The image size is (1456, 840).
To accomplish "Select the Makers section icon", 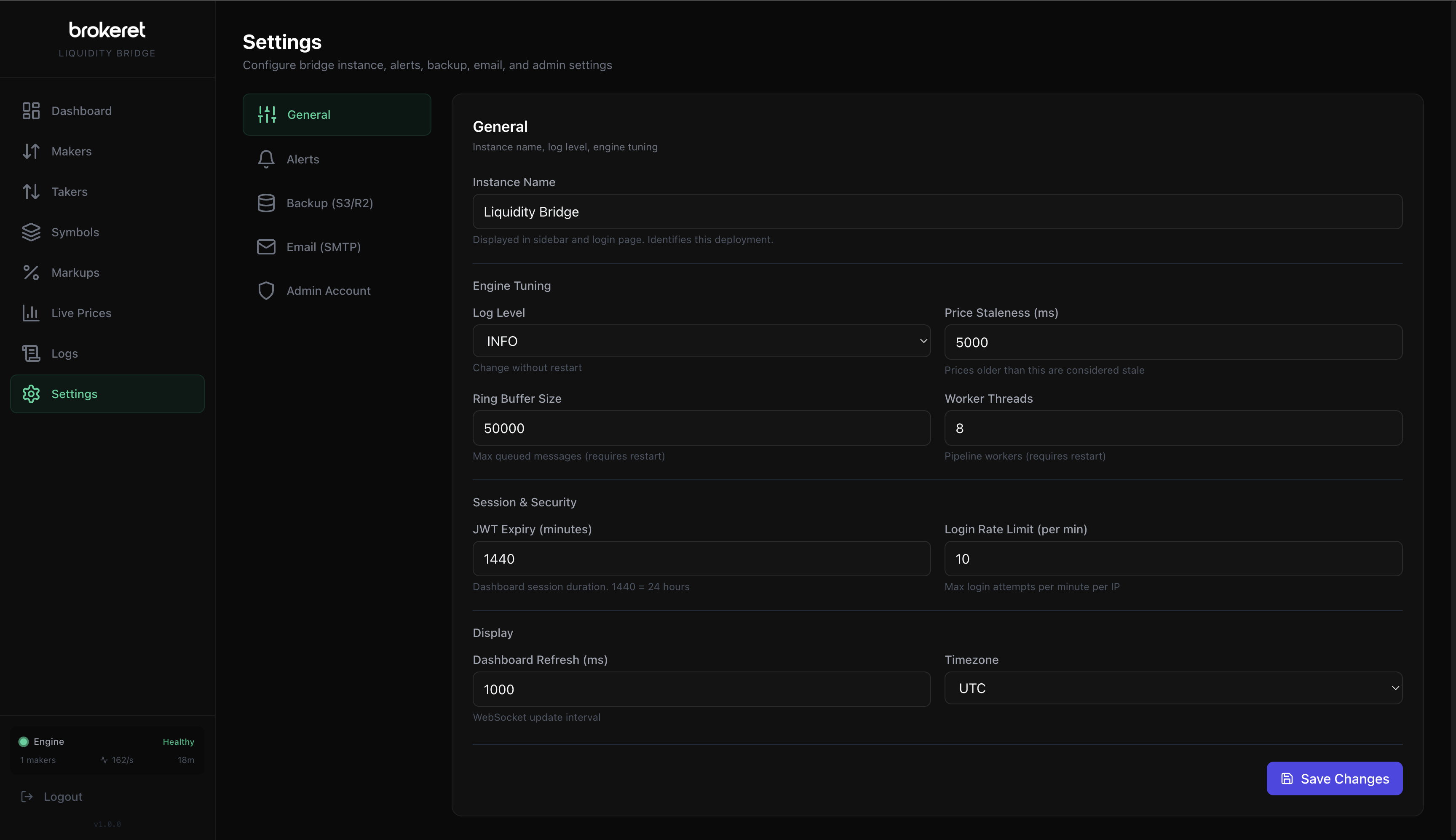I will coord(32,150).
